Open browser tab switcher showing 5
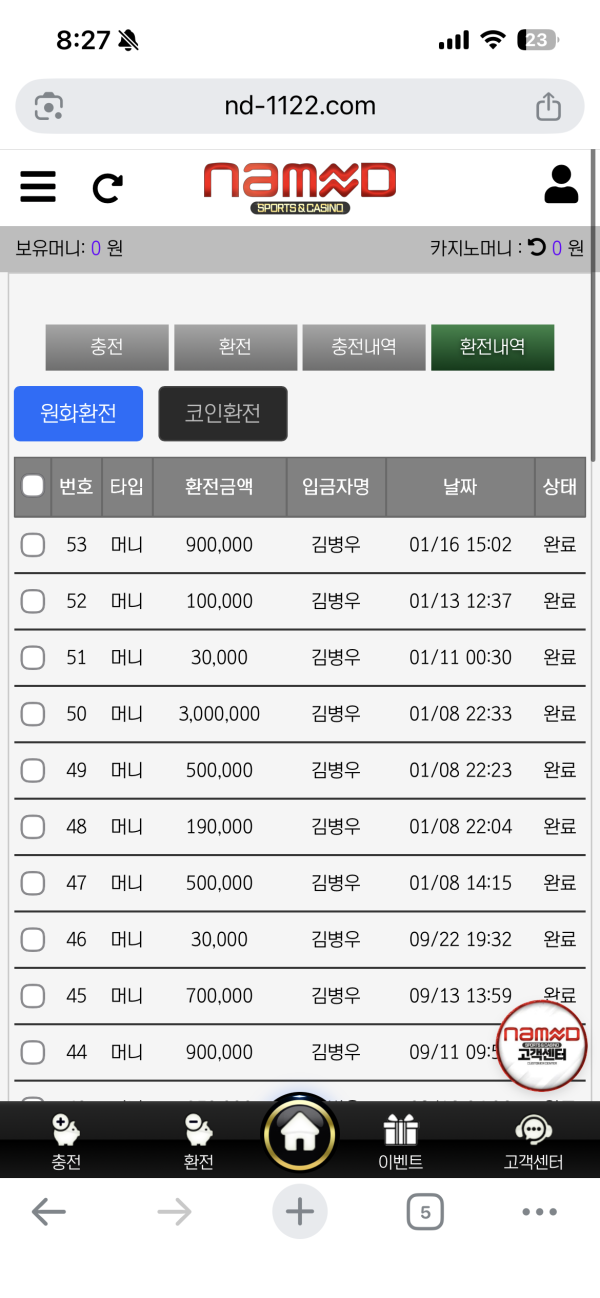Image resolution: width=600 pixels, height=1298 pixels. [425, 1213]
